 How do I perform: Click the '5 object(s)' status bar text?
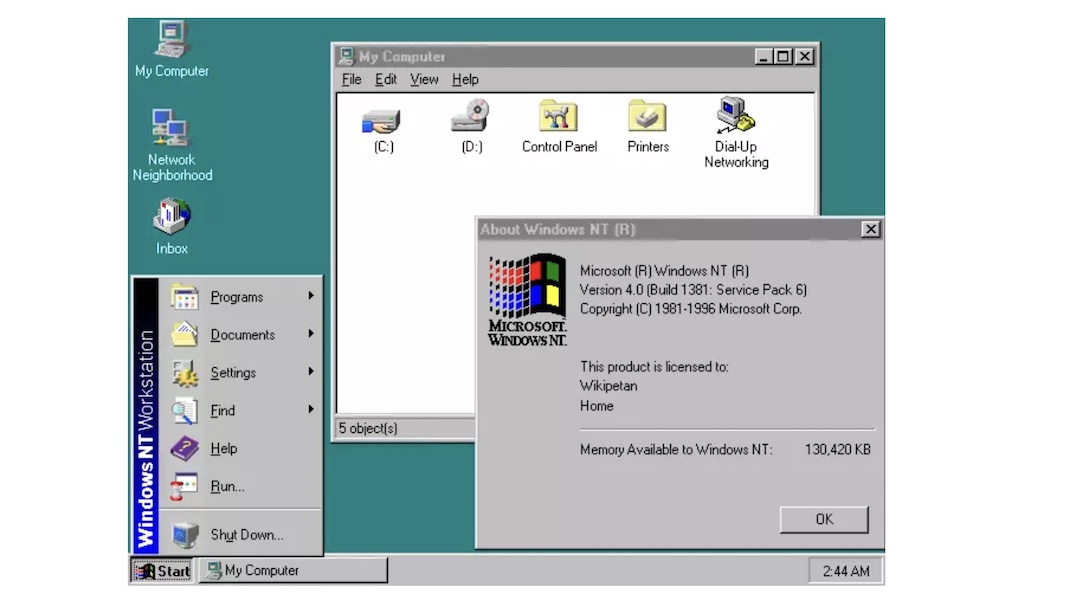coord(368,428)
